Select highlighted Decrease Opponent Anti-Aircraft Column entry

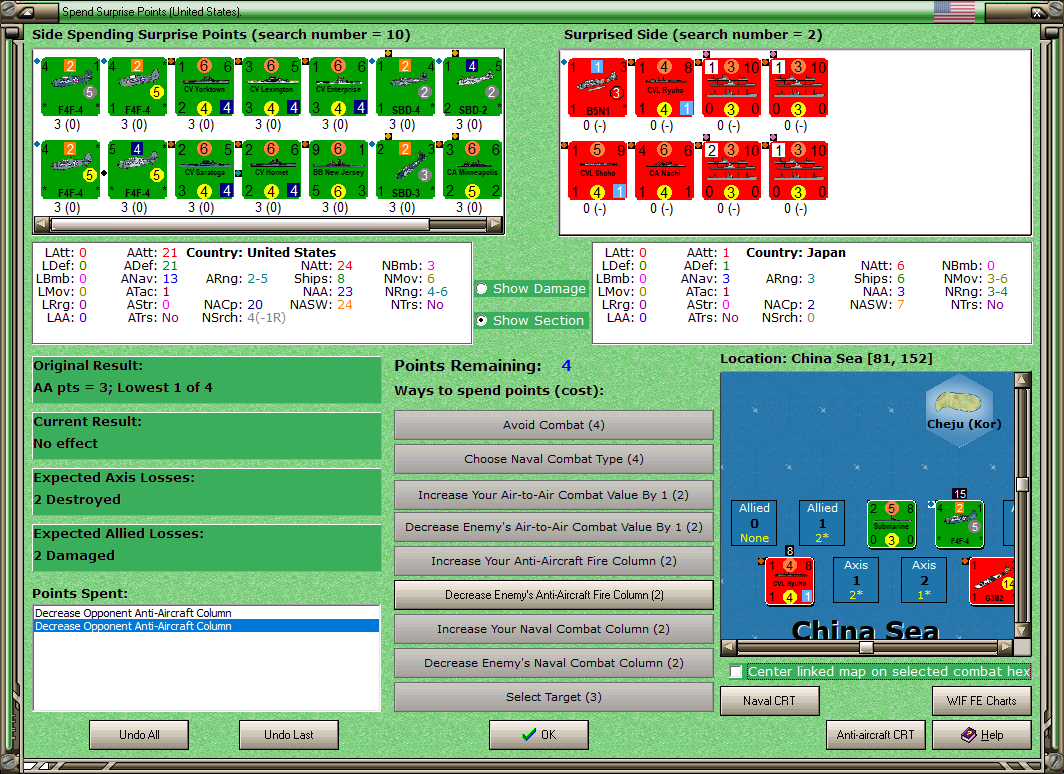coord(206,626)
